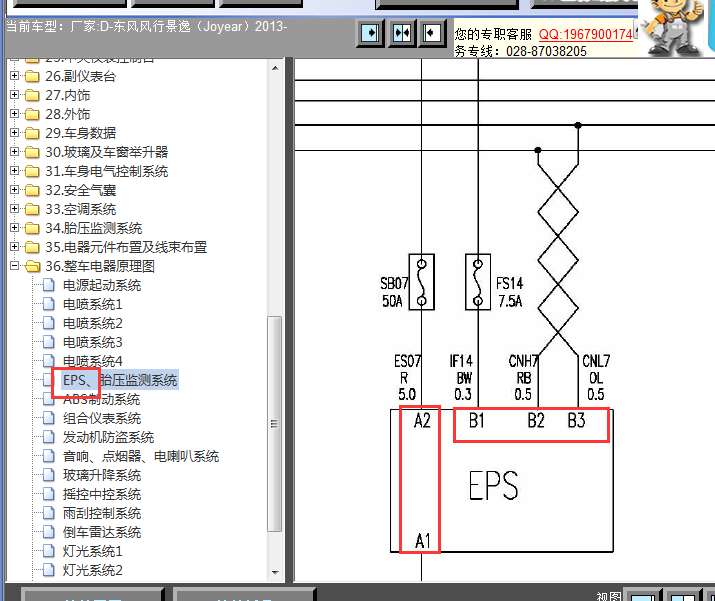Click the EPS module label in diagram

(x=493, y=486)
